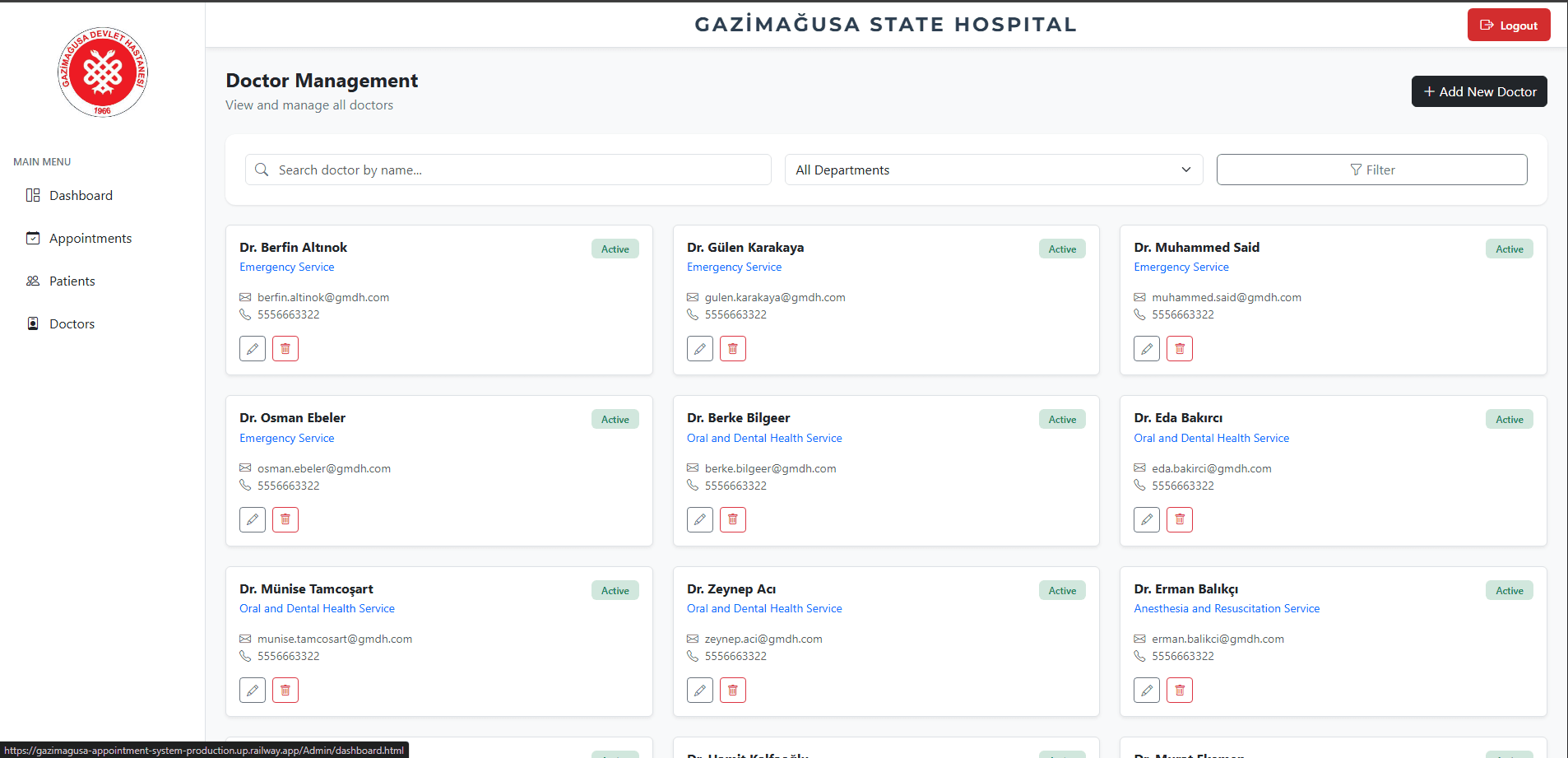Open the All Departments dropdown
Image resolution: width=1568 pixels, height=758 pixels.
coord(994,170)
